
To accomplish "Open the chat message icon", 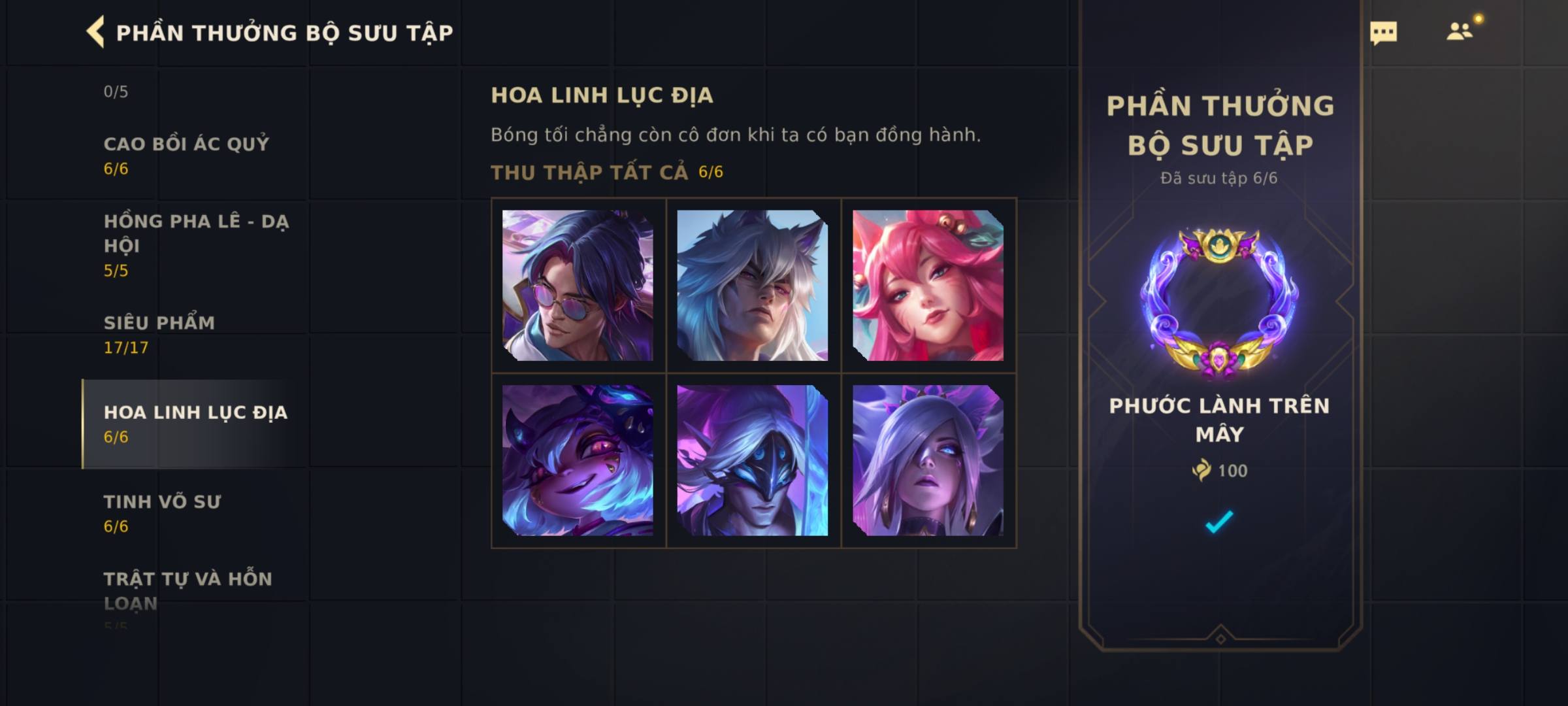I will point(1383,33).
